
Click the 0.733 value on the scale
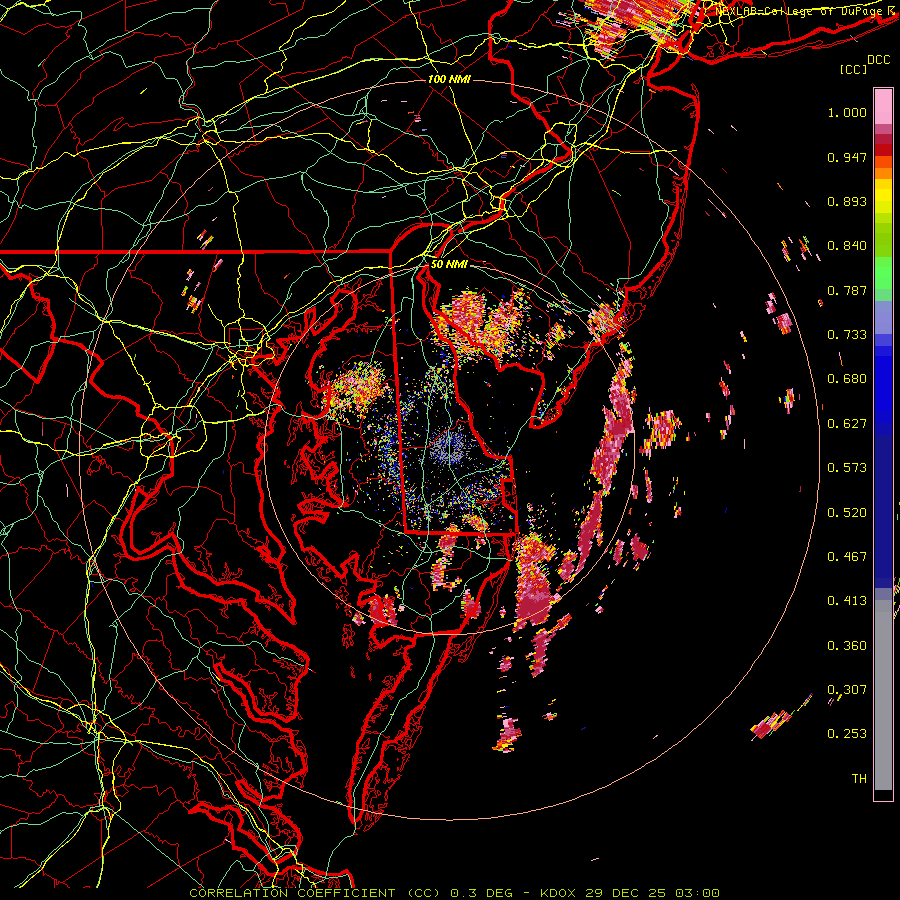point(847,335)
